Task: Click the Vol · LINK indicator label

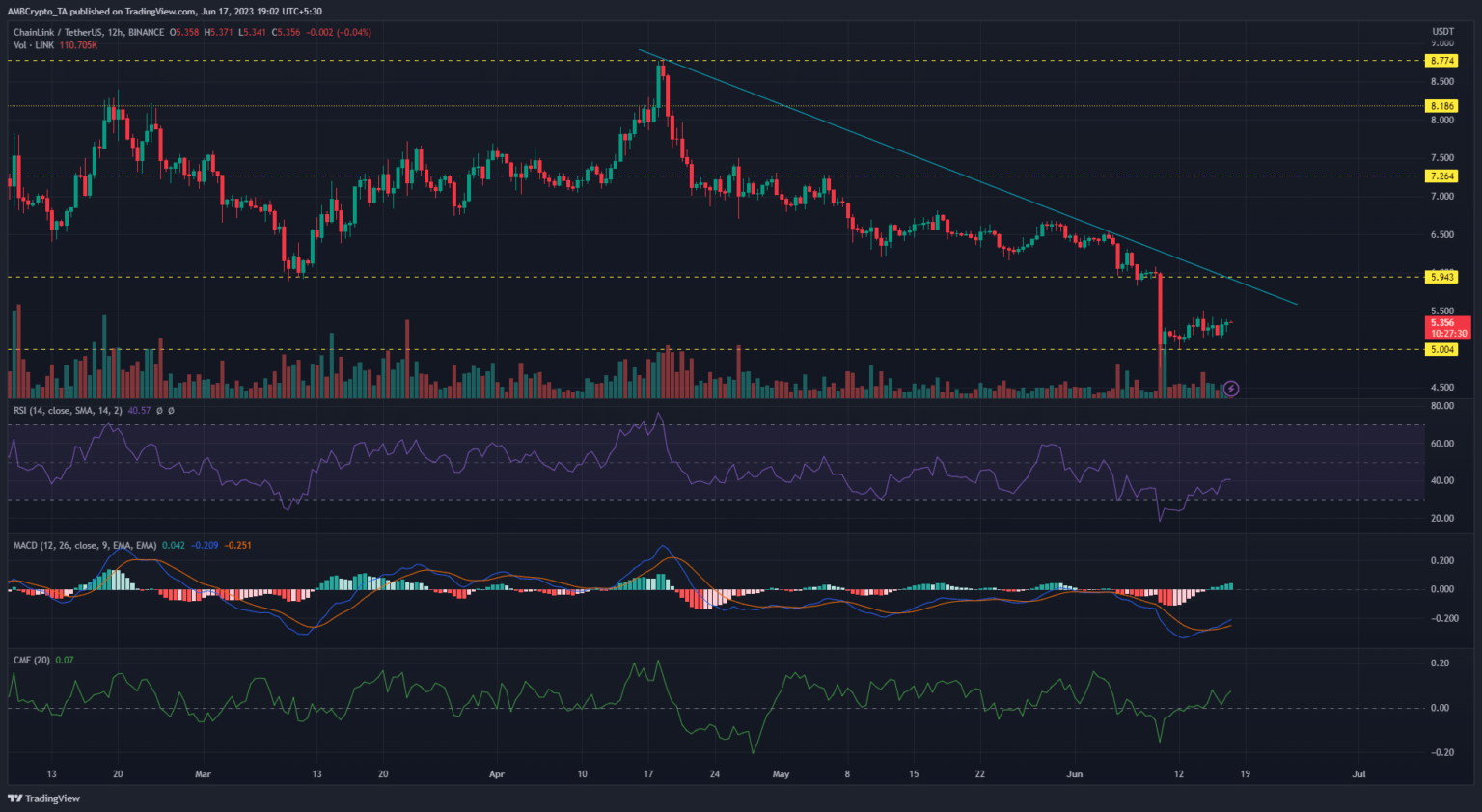Action: tap(34, 45)
